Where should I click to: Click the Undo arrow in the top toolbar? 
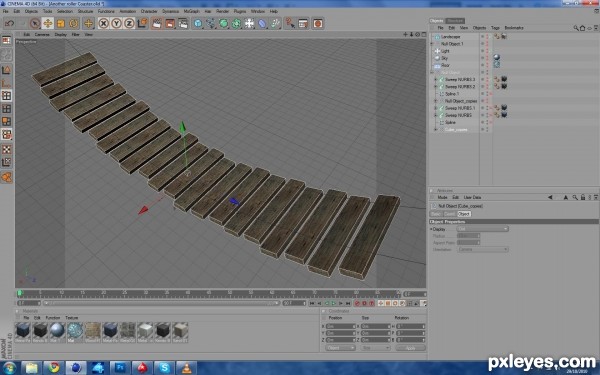tap(9, 23)
